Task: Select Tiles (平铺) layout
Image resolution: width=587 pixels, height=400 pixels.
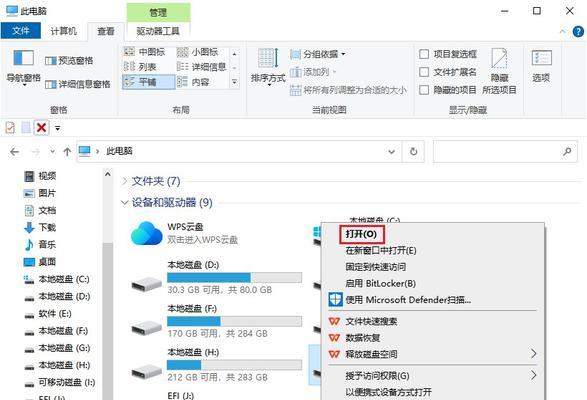Action: (x=148, y=82)
